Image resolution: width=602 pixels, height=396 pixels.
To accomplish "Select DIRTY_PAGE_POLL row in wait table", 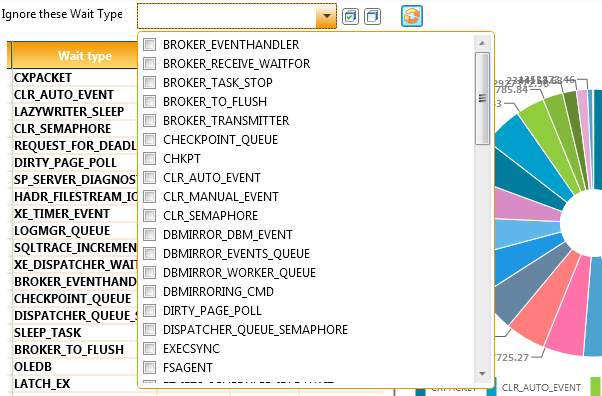I will pyautogui.click(x=75, y=162).
